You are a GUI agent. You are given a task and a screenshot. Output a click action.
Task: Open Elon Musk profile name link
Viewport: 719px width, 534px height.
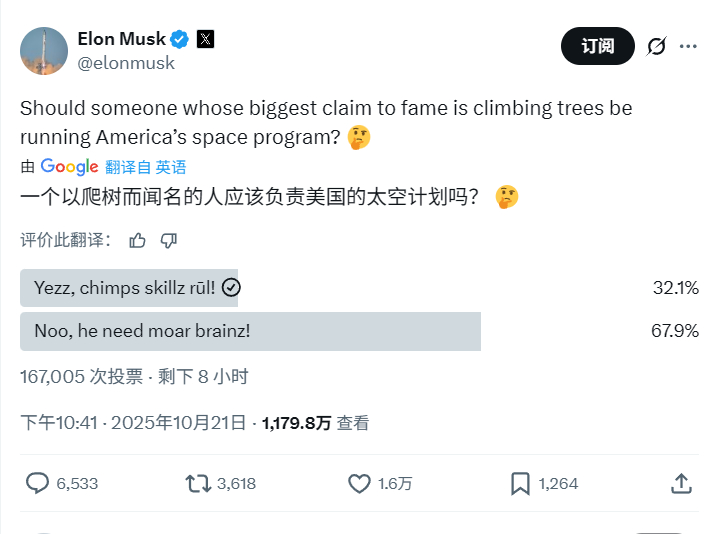[122, 39]
